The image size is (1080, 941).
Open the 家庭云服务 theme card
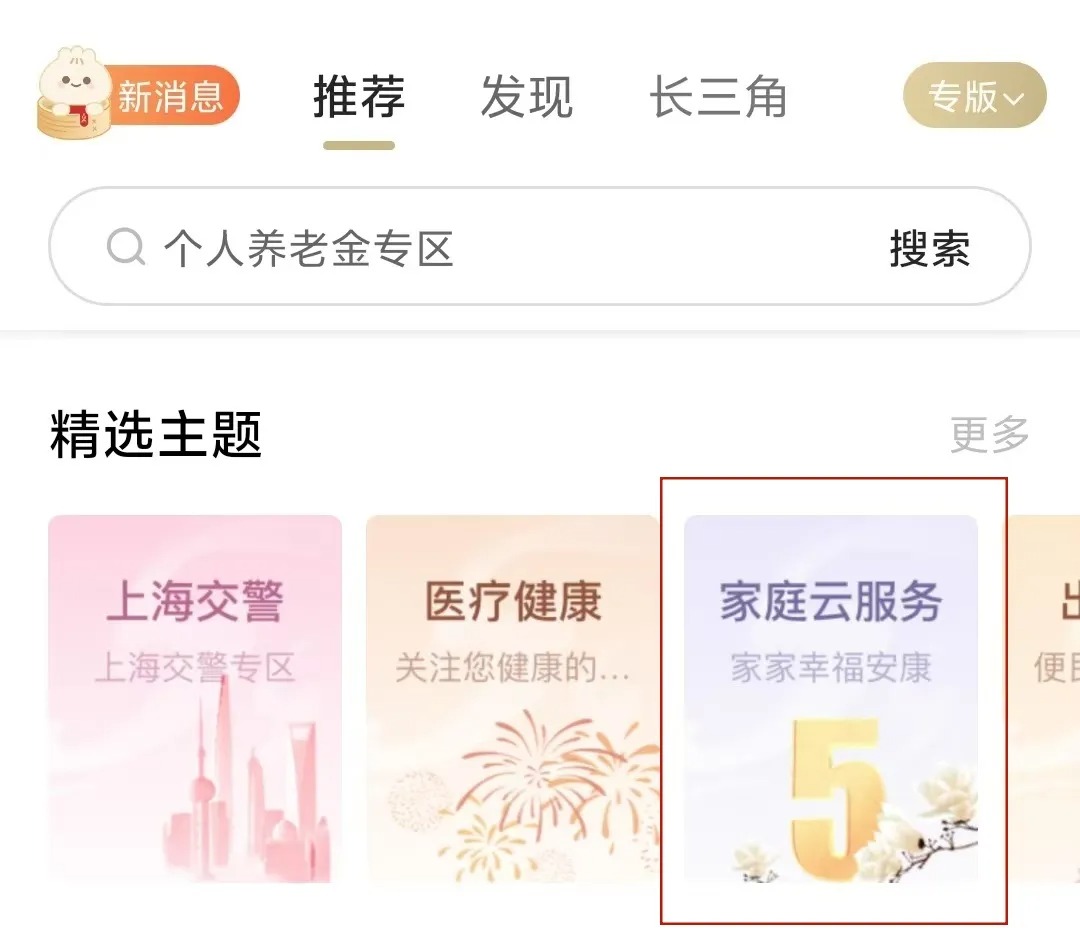pyautogui.click(x=831, y=699)
